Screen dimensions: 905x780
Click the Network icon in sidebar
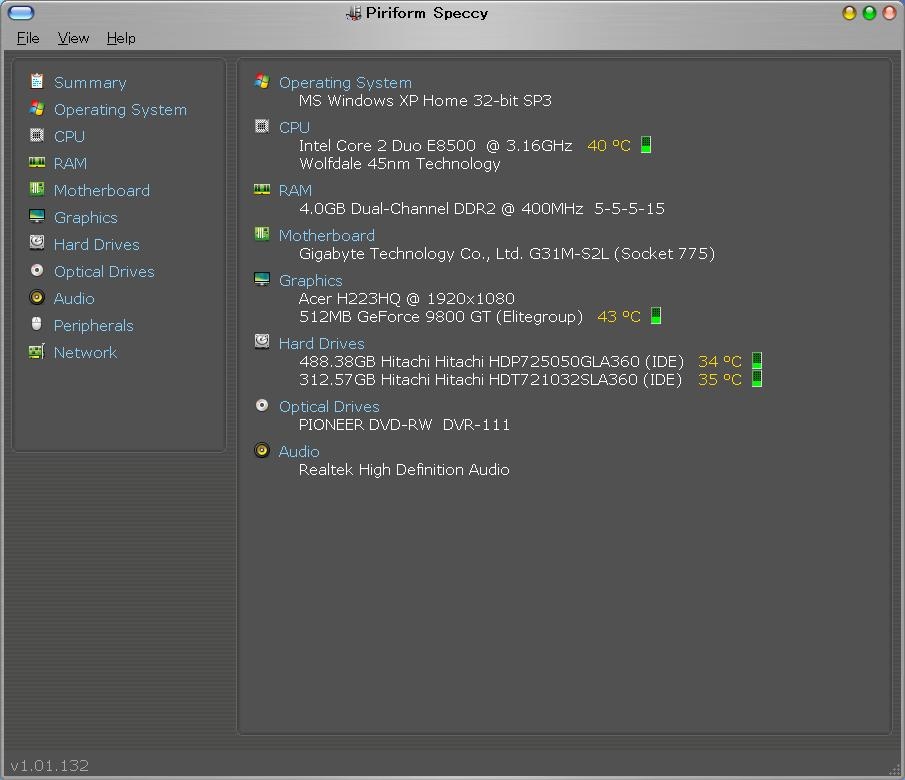(37, 352)
